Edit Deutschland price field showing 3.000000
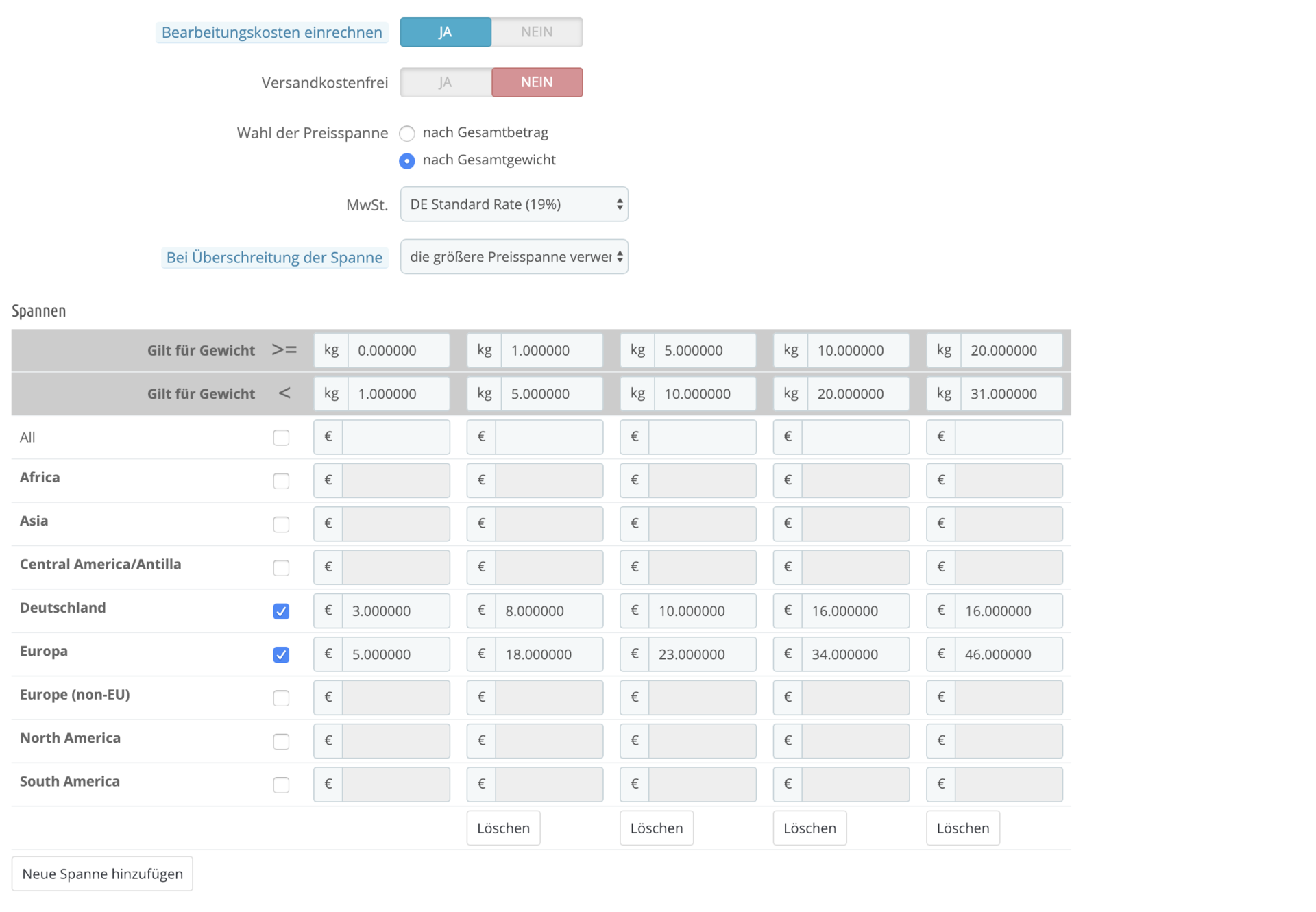1316x912 pixels. click(395, 611)
